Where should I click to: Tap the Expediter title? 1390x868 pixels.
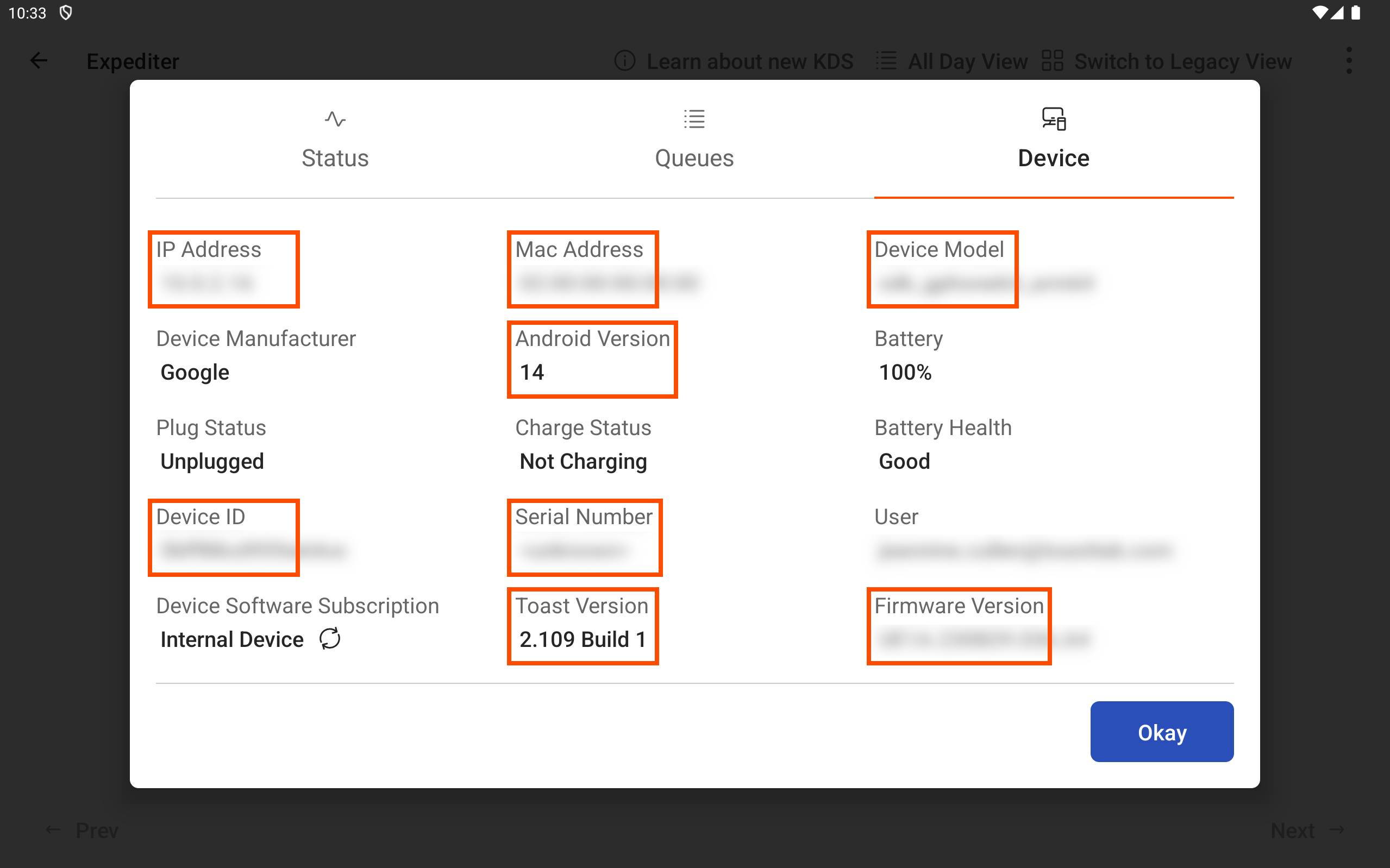pos(133,61)
